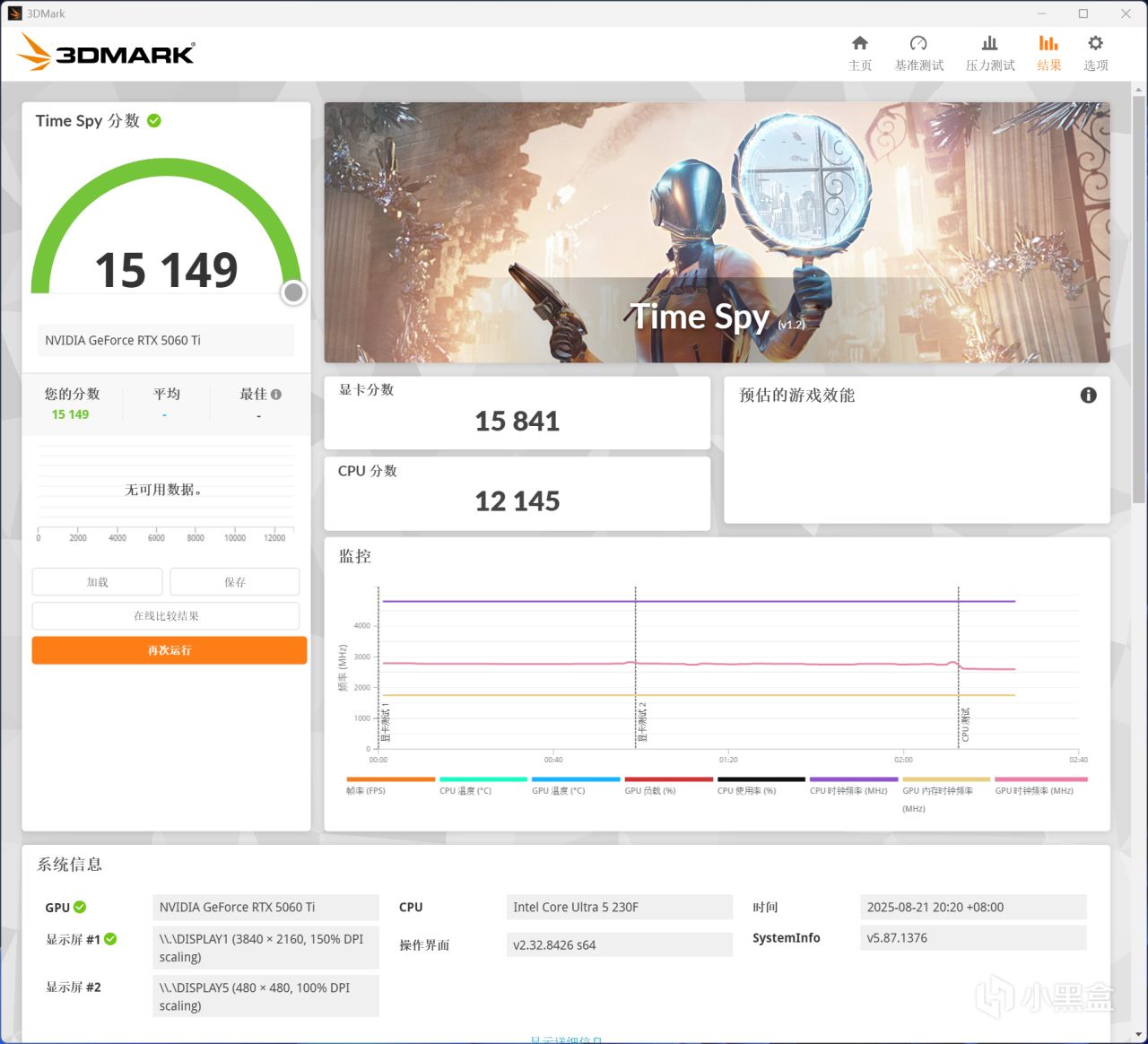Click the green check beside 显示屏 #1
The height and width of the screenshot is (1044, 1148).
tap(110, 938)
